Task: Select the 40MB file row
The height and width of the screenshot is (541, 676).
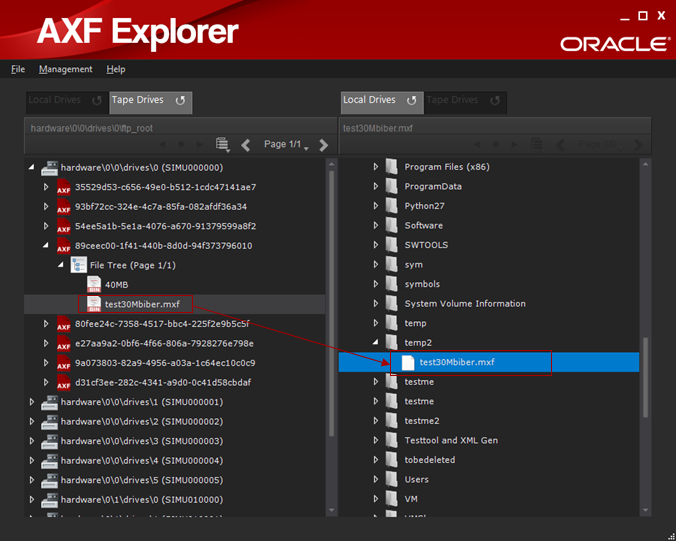Action: pyautogui.click(x=175, y=285)
